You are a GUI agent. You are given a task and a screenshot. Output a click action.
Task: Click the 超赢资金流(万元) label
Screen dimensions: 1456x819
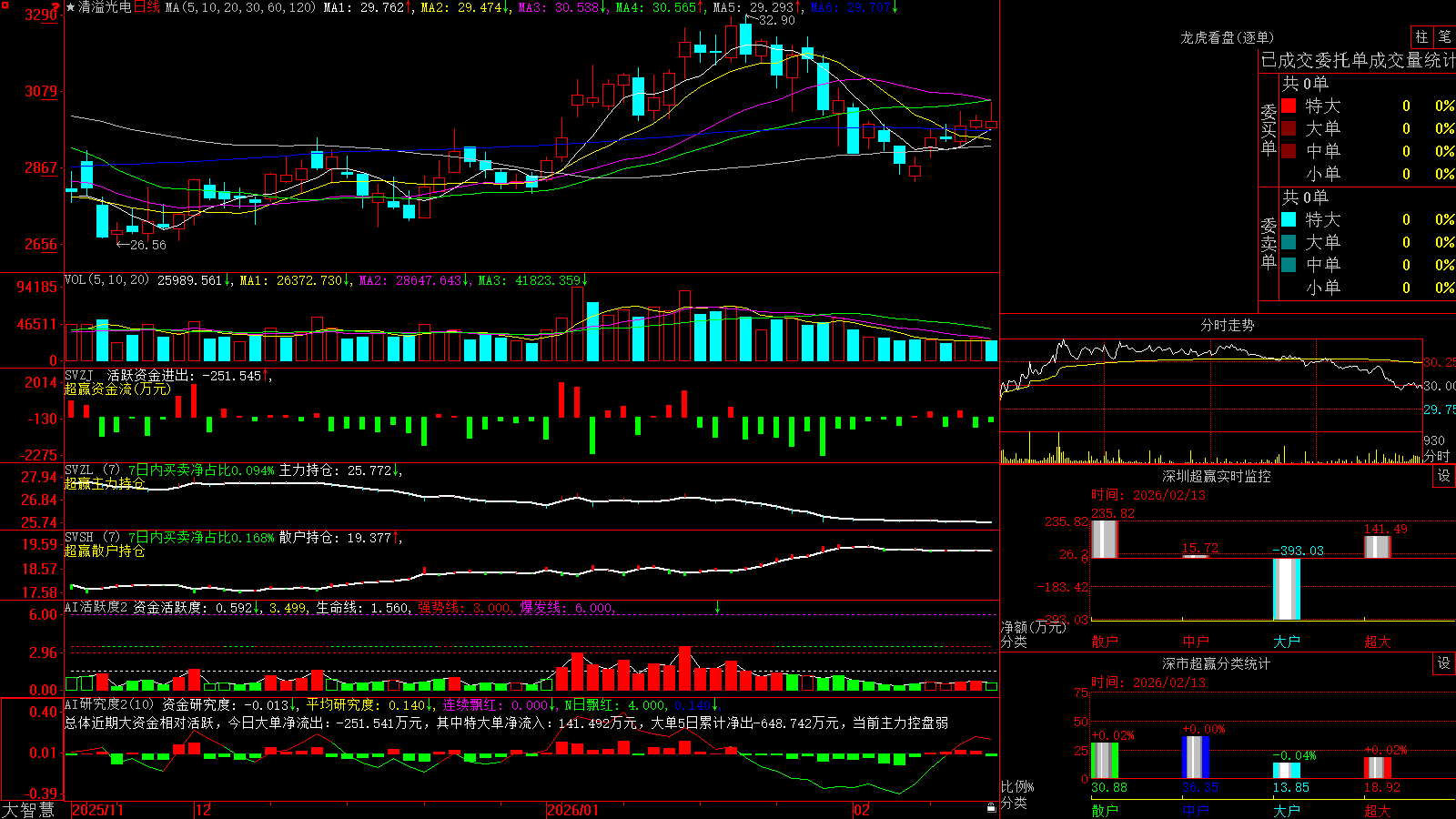pyautogui.click(x=117, y=389)
